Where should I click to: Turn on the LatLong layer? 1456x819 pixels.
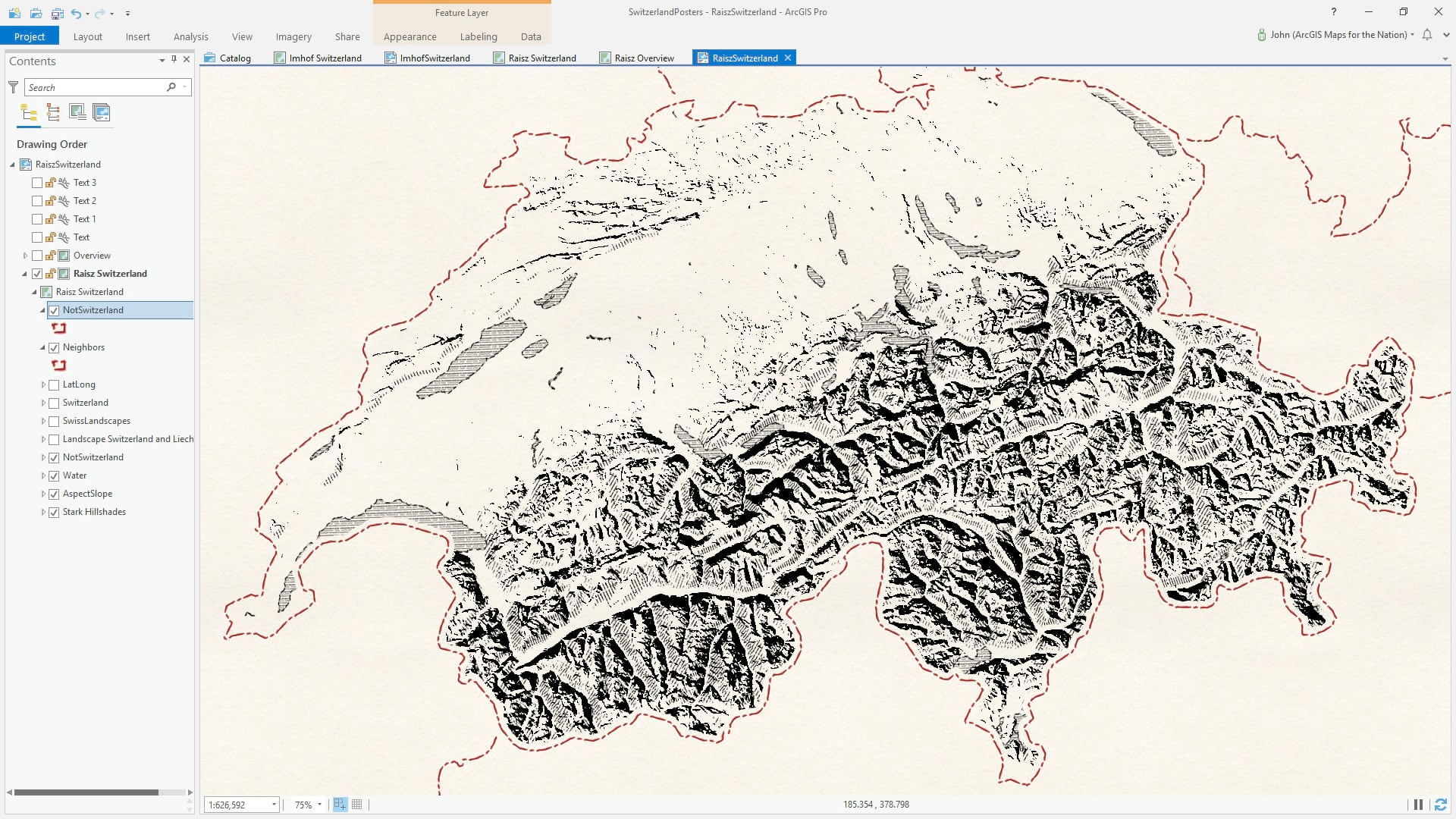coord(54,384)
